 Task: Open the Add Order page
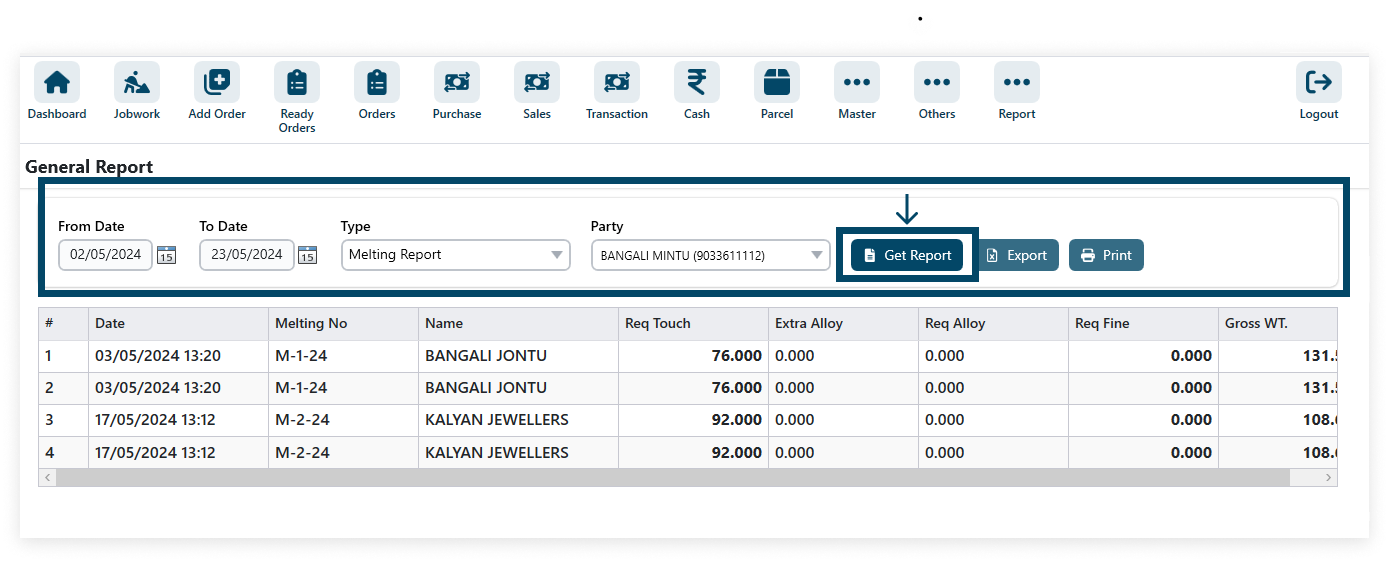click(217, 82)
